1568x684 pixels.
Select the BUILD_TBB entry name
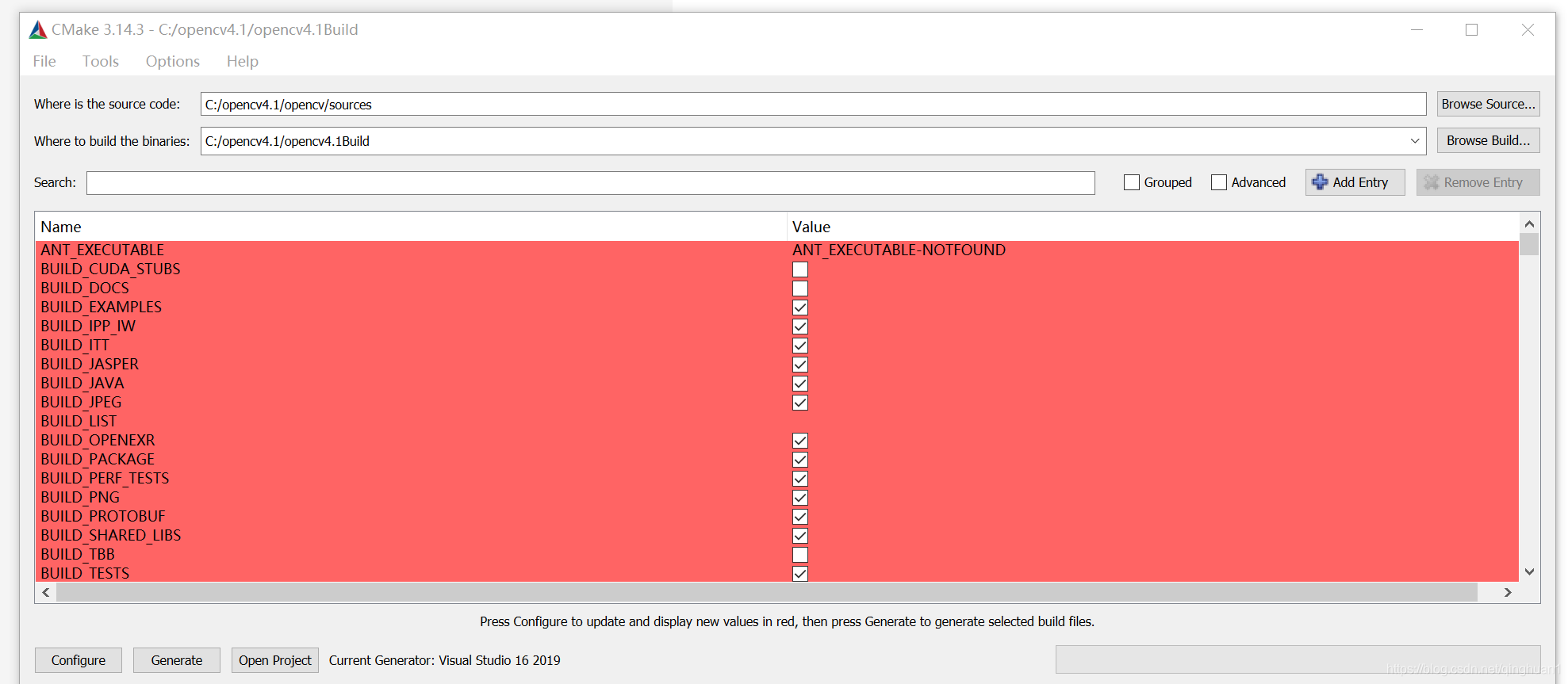78,555
